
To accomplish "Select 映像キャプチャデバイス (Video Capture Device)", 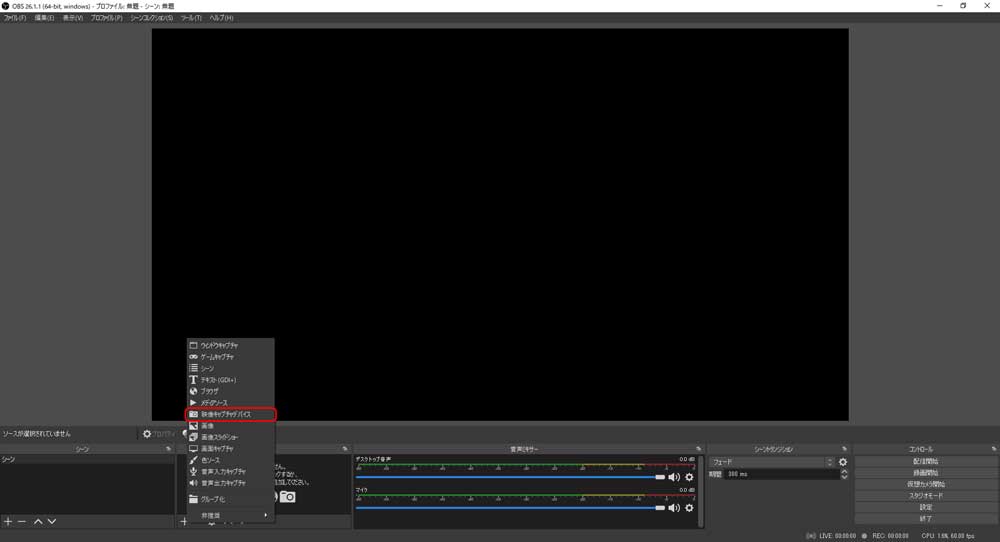I will pyautogui.click(x=230, y=414).
